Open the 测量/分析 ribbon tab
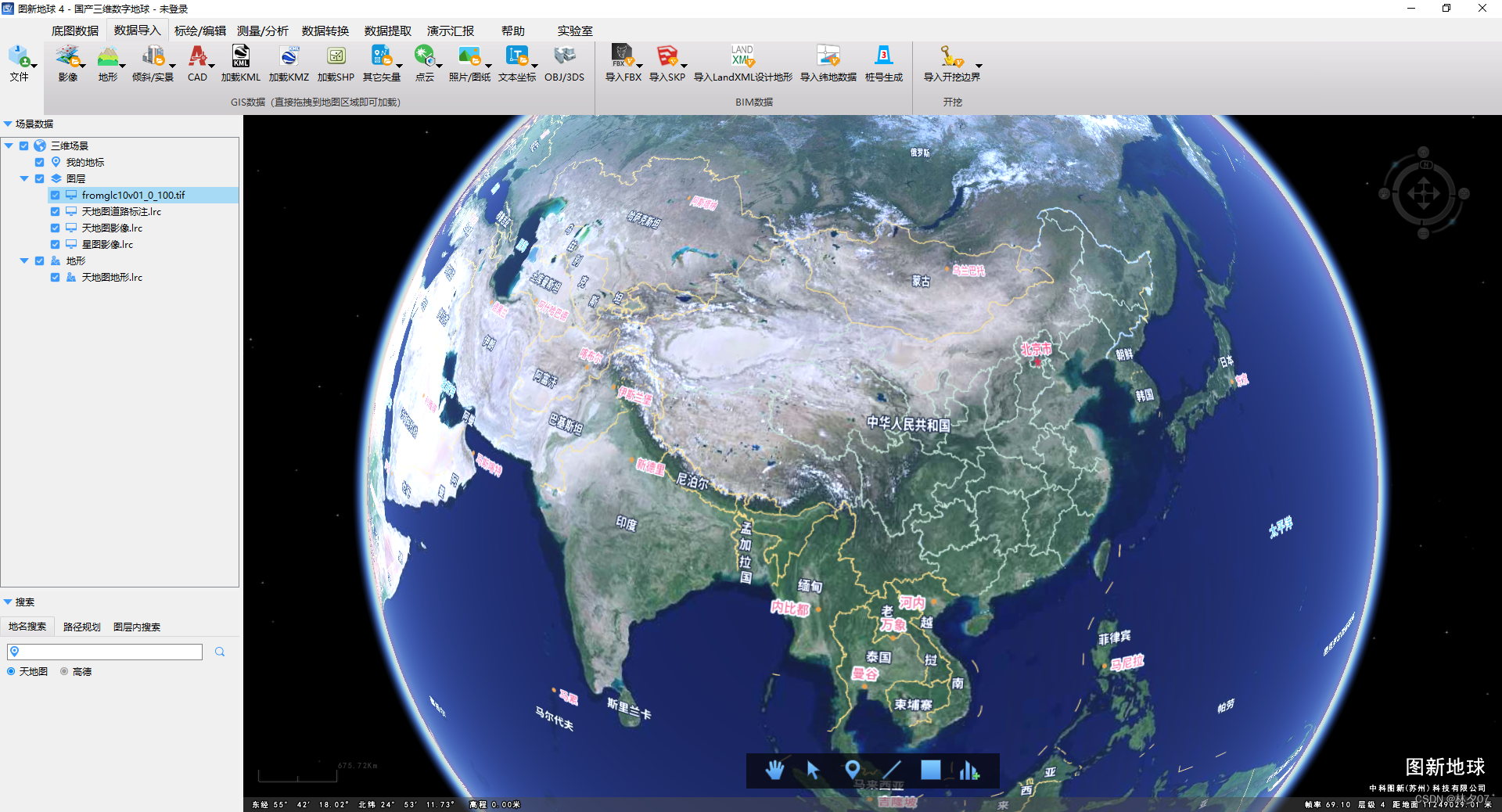Image resolution: width=1502 pixels, height=812 pixels. (x=262, y=31)
